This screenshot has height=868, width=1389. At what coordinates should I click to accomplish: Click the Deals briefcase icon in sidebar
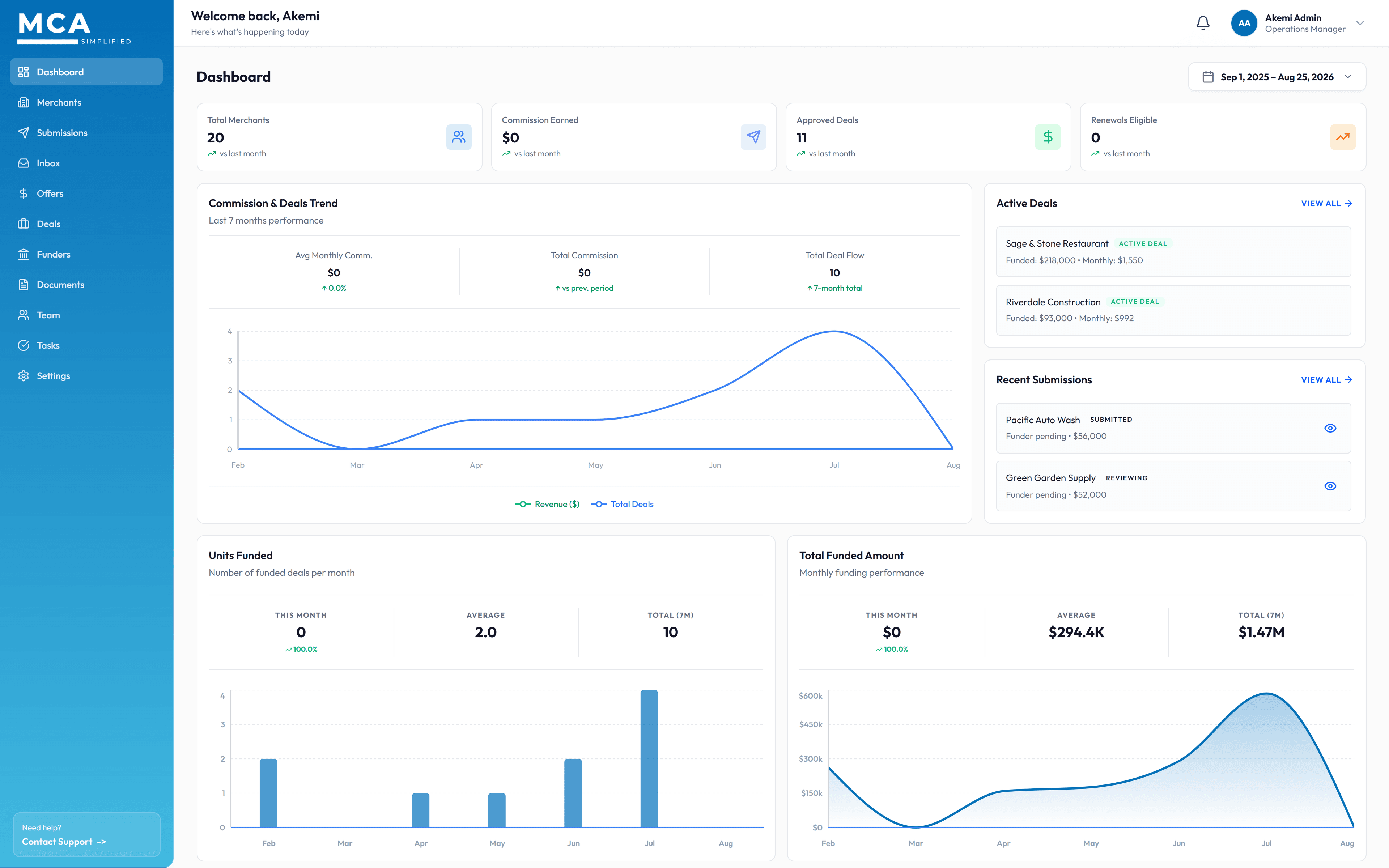coord(24,224)
